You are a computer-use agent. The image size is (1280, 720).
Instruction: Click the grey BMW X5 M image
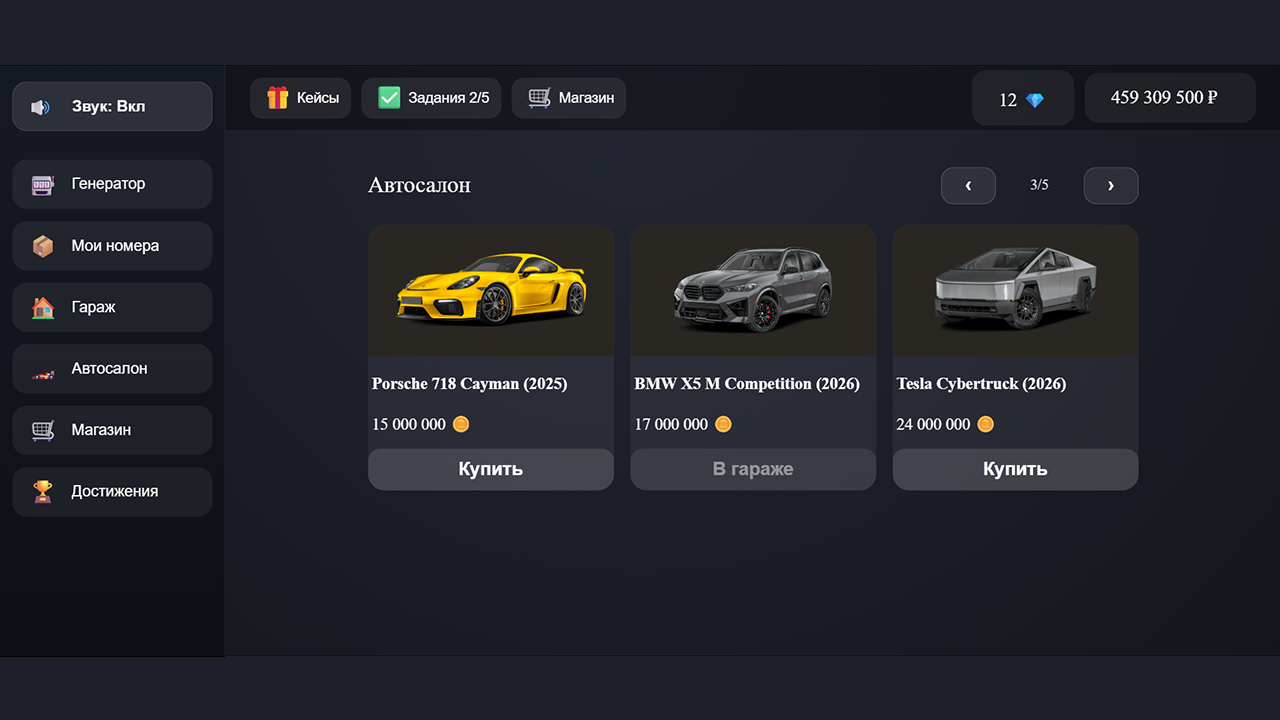753,289
